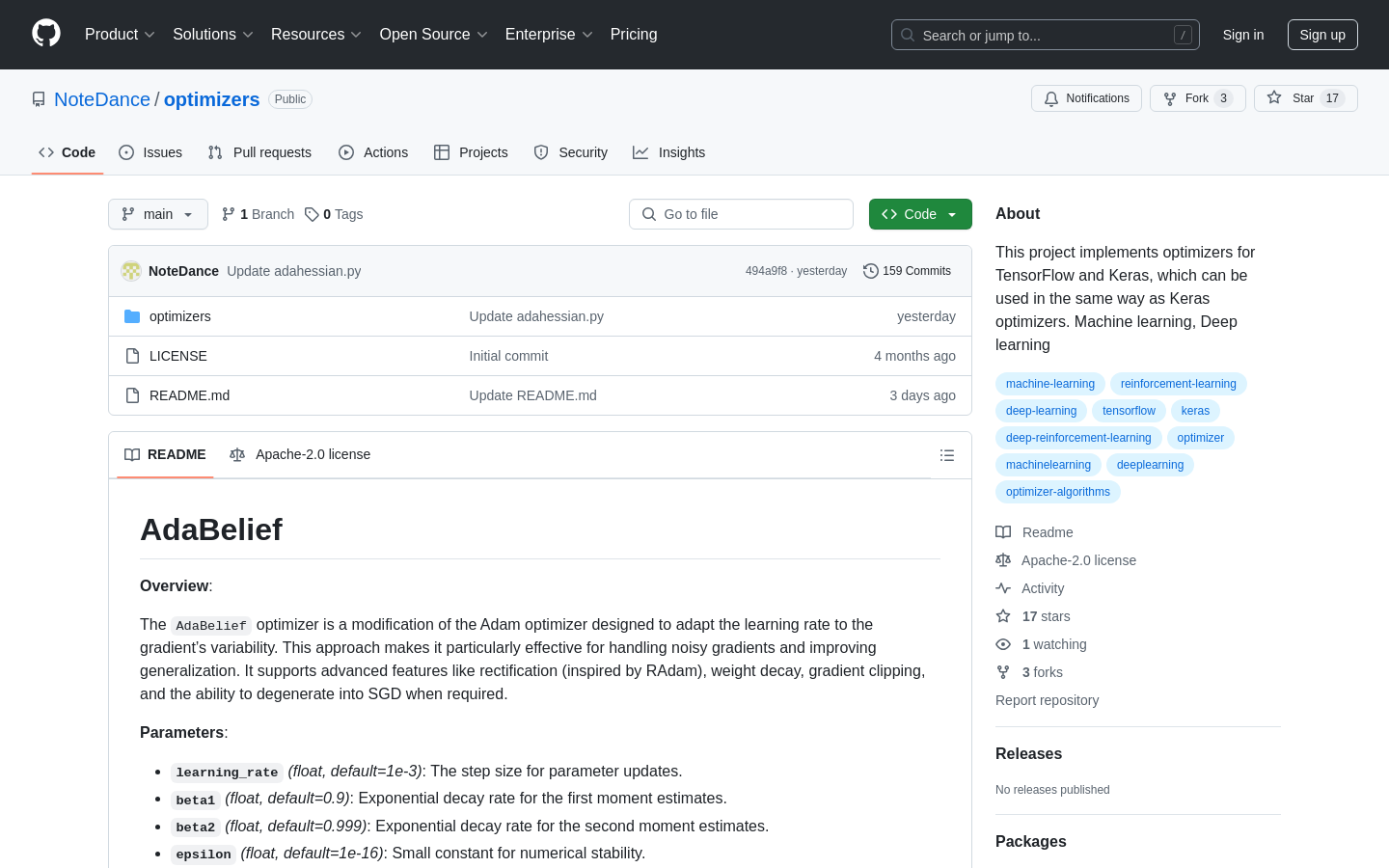Switch to the Projects tab
This screenshot has width=1389, height=868.
pyautogui.click(x=471, y=152)
